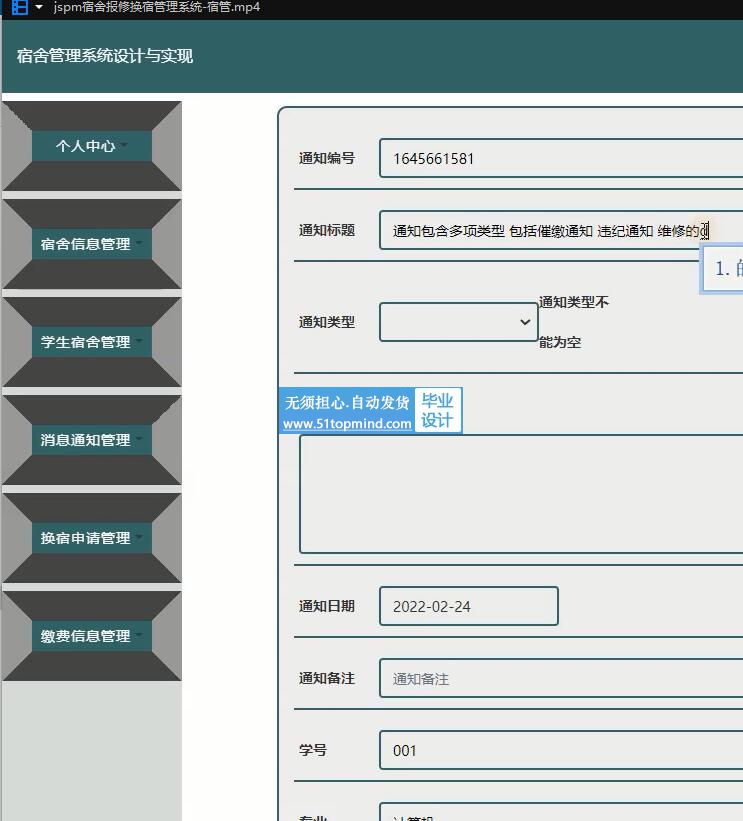Click the video title jspm宿舍报修换宿管理系统-宿管.mp4

(157, 7)
